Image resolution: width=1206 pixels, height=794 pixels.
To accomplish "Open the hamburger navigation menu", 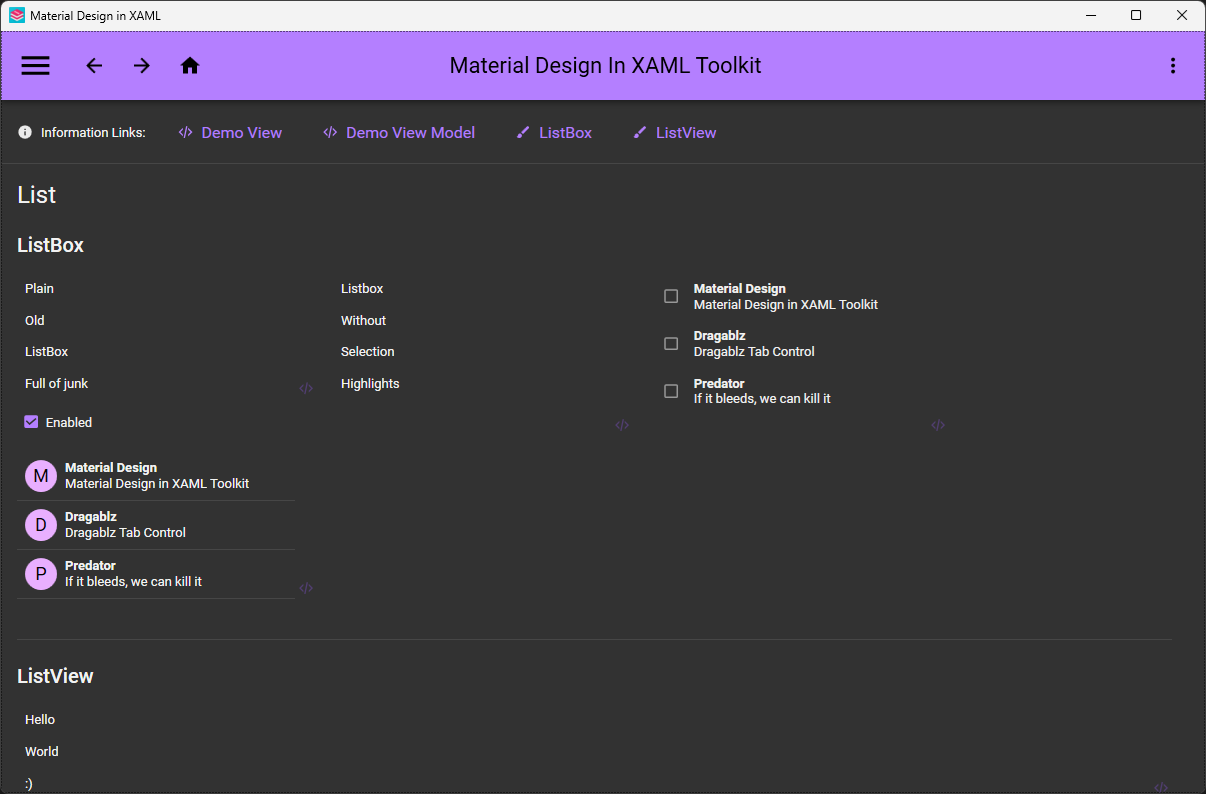I will [36, 66].
